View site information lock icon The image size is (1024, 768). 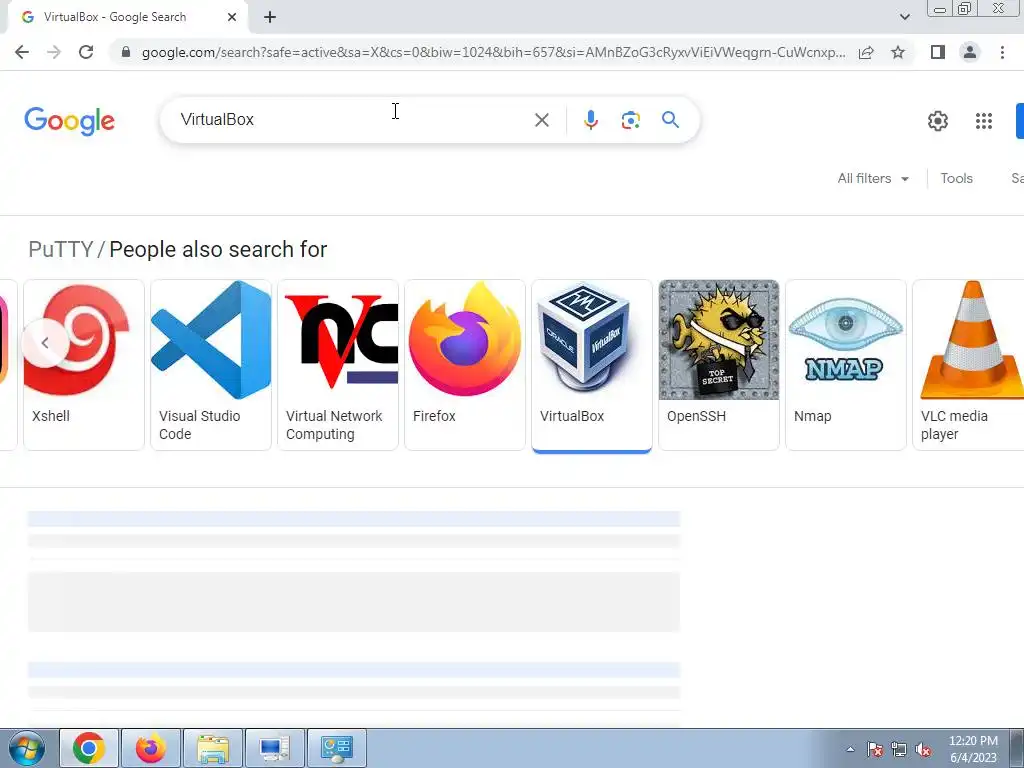126,52
